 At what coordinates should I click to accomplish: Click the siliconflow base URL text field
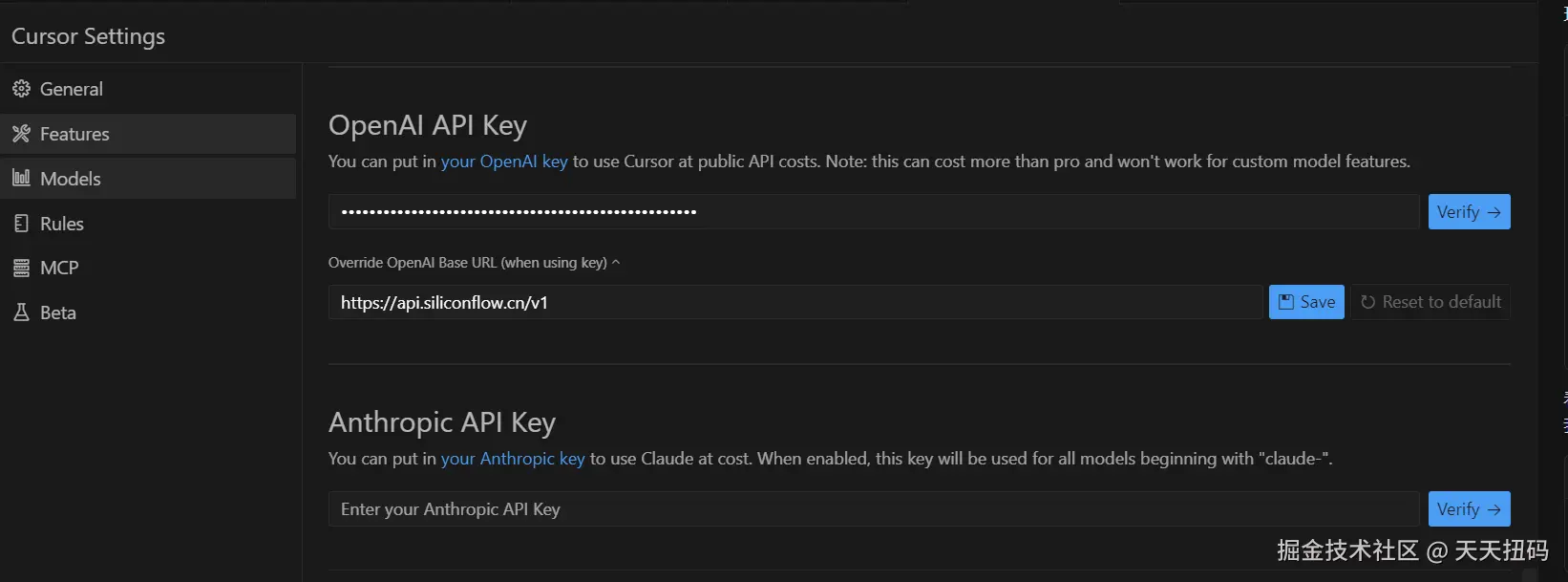795,303
